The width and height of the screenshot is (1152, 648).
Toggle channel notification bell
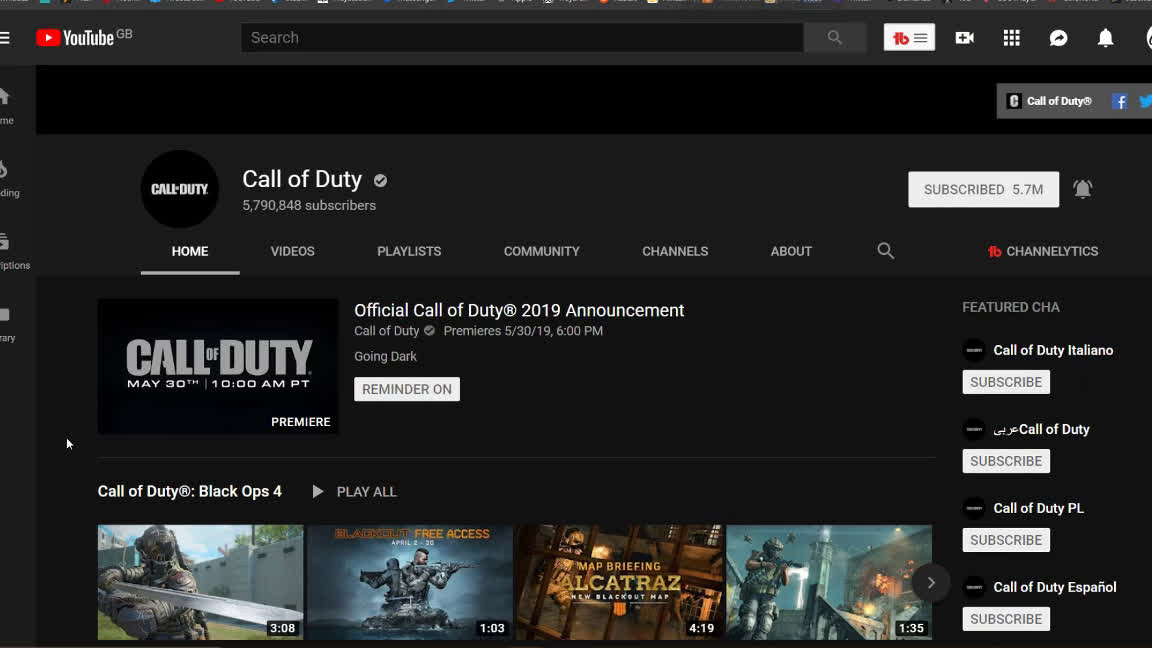1082,189
